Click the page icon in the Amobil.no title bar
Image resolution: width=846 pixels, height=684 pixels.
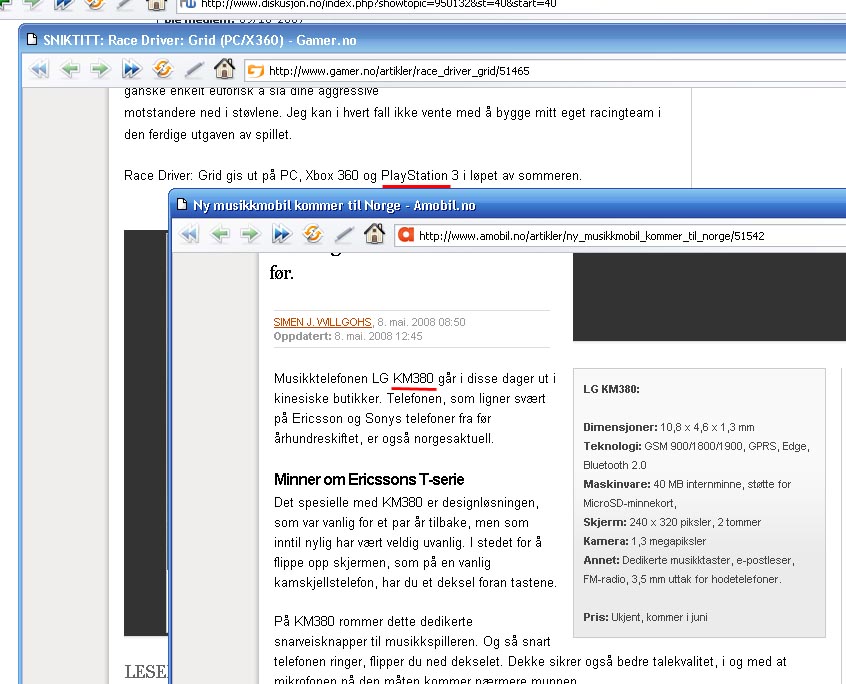182,204
